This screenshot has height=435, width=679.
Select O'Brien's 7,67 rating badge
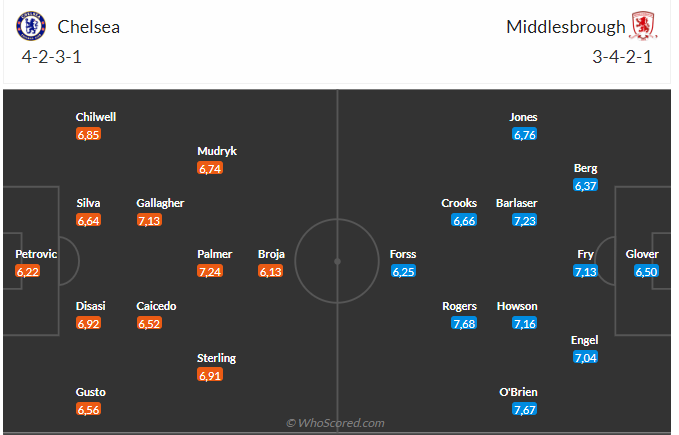point(524,409)
